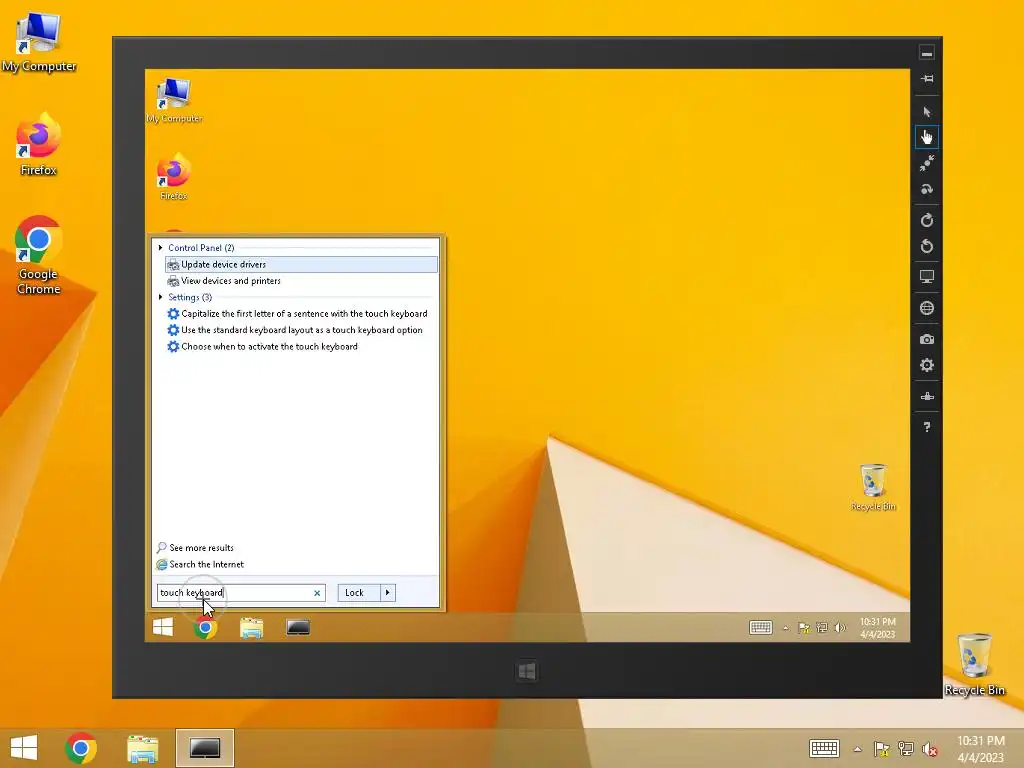The height and width of the screenshot is (768, 1024).
Task: Select Firefox icon inside simulator
Action: coord(174,176)
